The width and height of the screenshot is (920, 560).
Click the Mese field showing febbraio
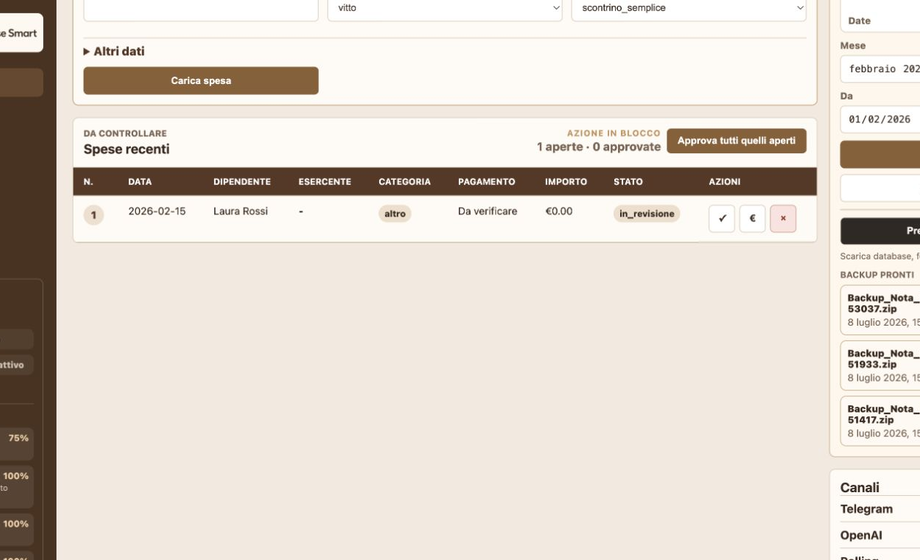pyautogui.click(x=880, y=69)
